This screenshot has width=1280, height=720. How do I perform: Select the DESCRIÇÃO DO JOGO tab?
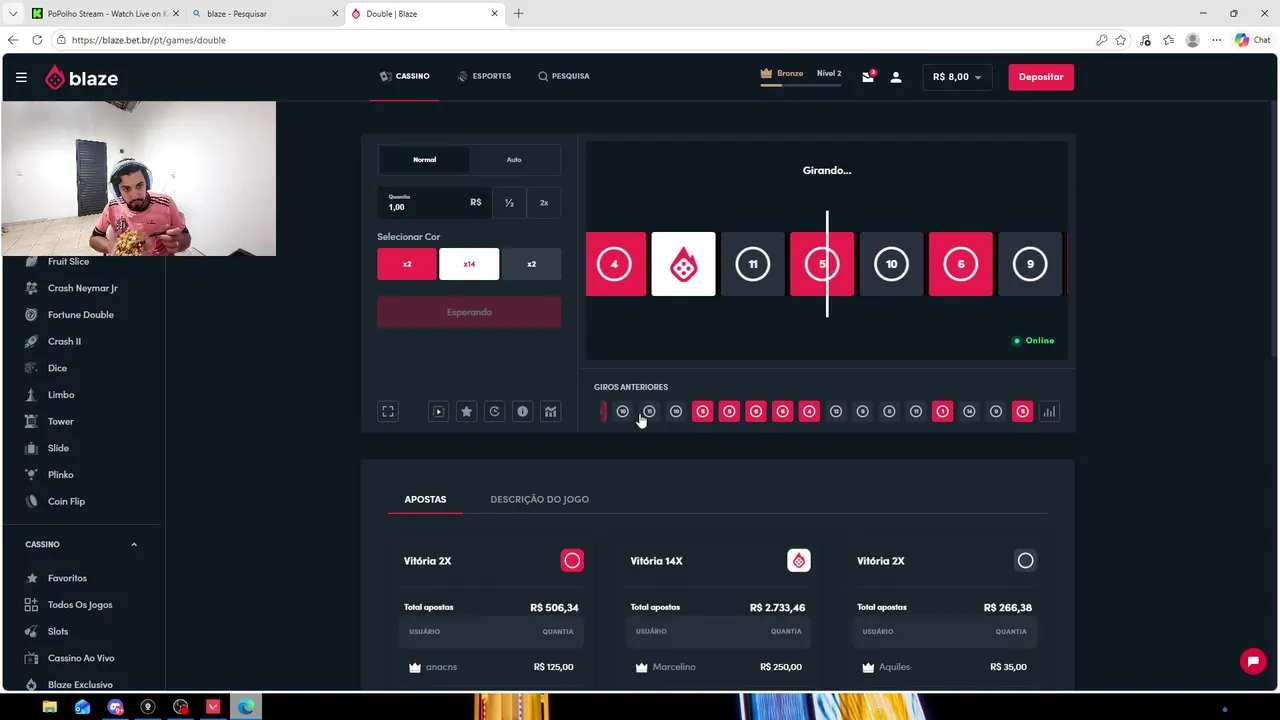(x=539, y=499)
